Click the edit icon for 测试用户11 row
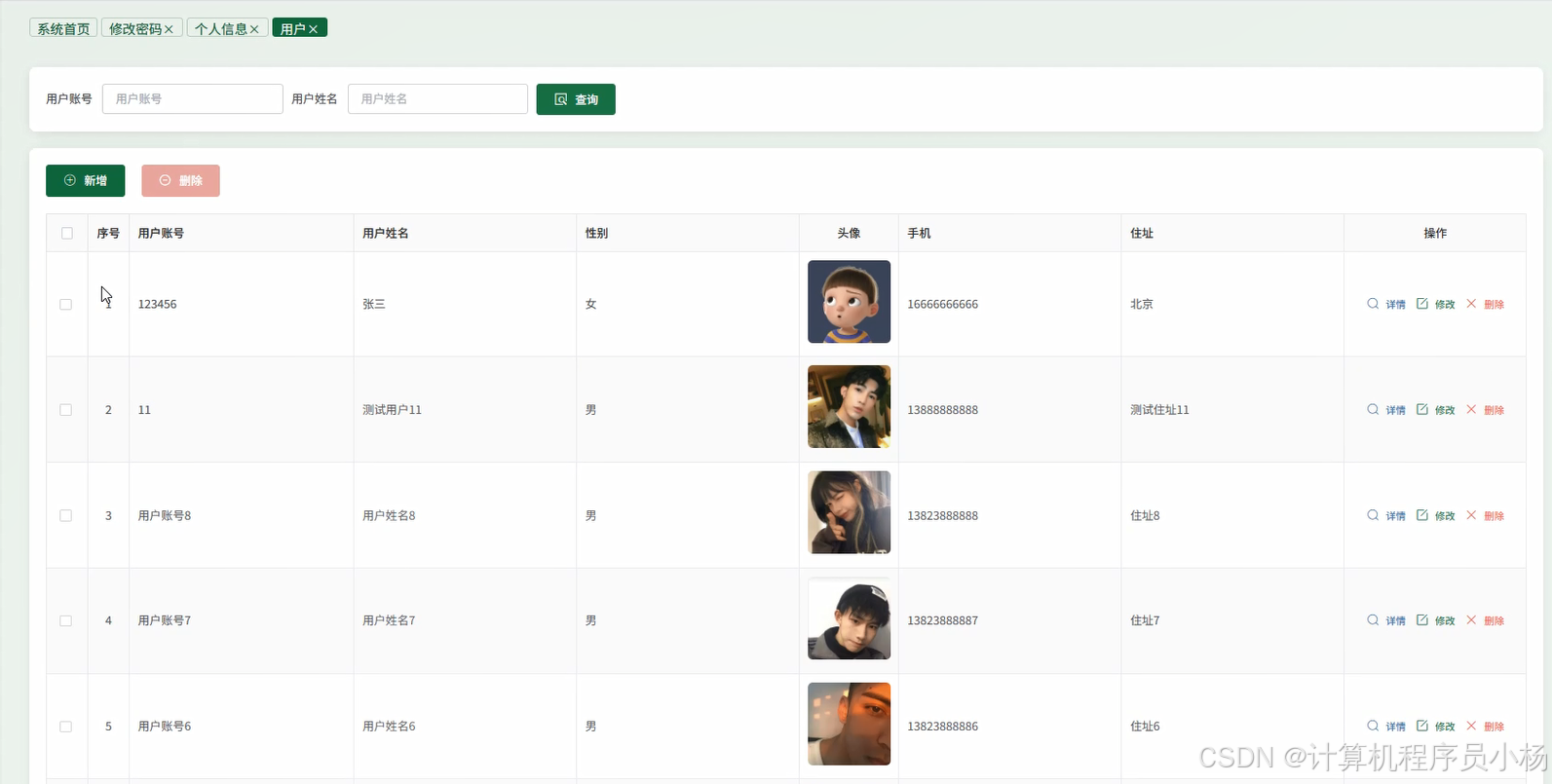Screen dimensions: 1552x784 coord(1422,409)
